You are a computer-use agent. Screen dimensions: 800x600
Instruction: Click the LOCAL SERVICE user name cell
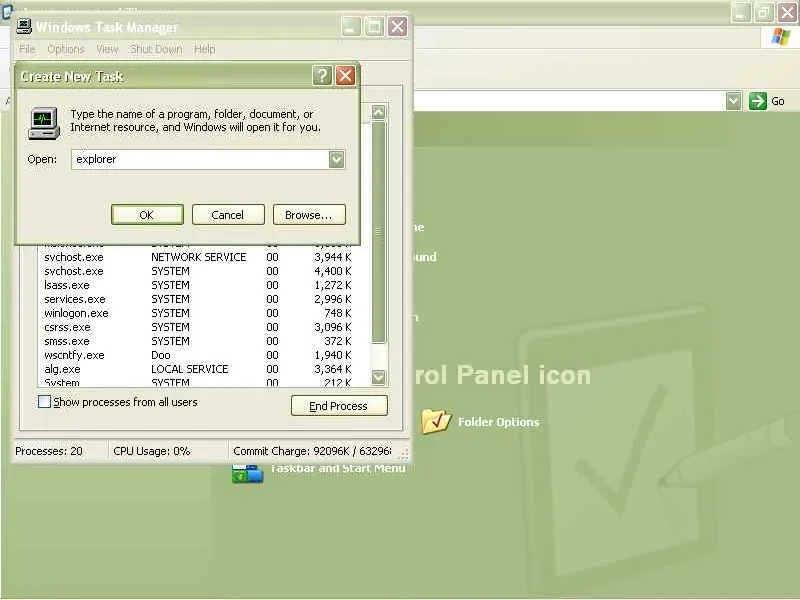click(189, 369)
